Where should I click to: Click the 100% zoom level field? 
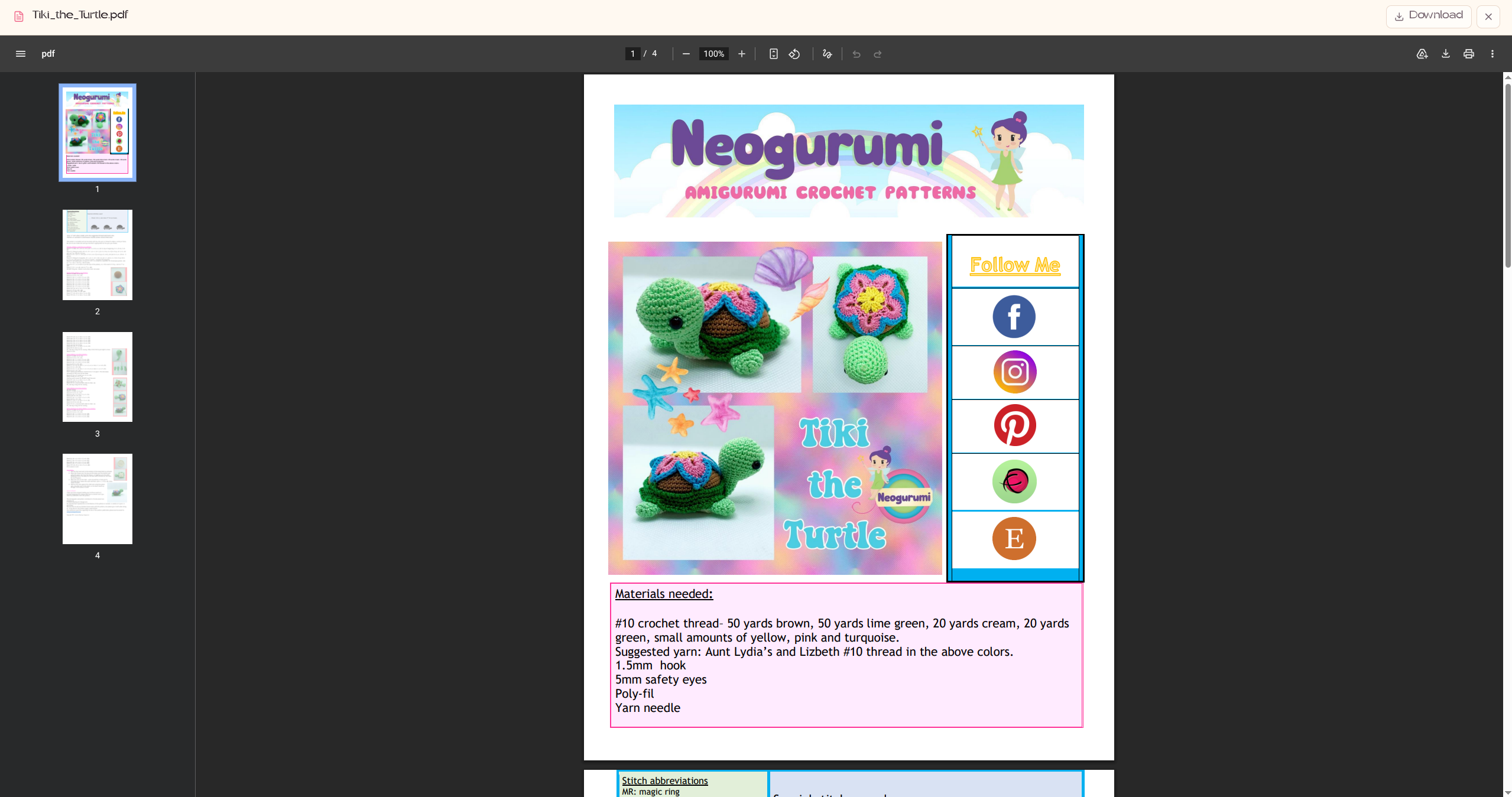click(x=713, y=54)
